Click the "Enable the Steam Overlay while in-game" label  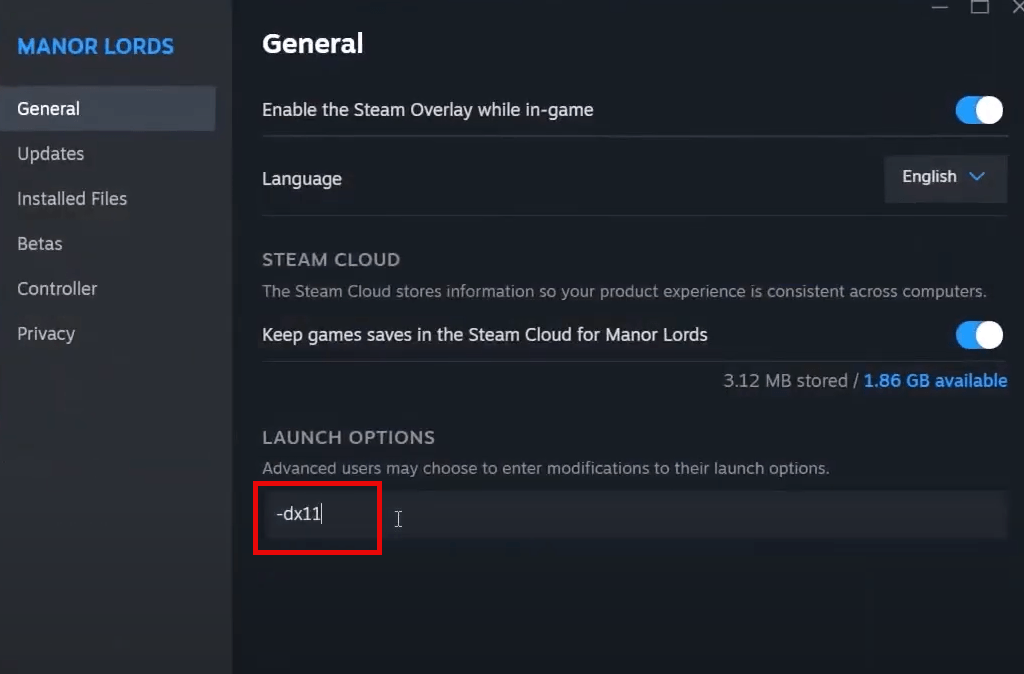[427, 110]
